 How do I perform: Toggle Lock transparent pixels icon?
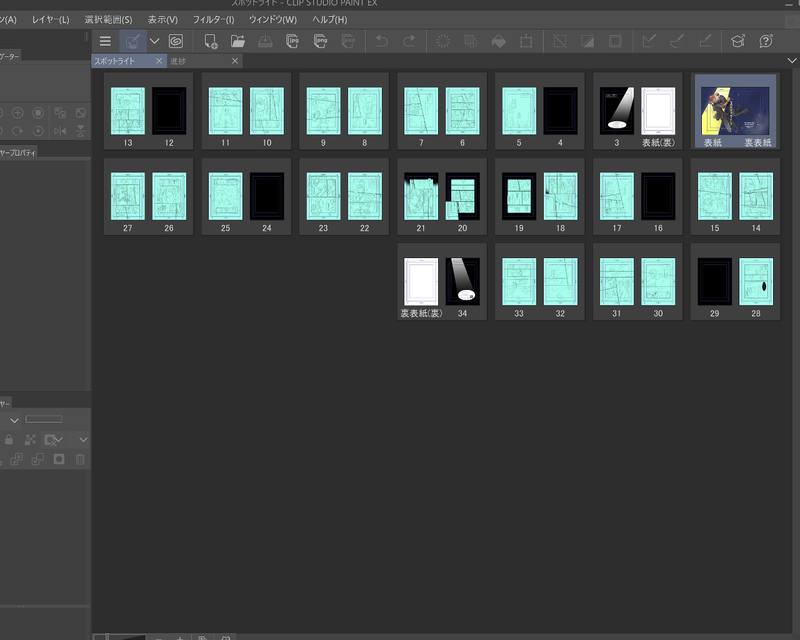[31, 439]
